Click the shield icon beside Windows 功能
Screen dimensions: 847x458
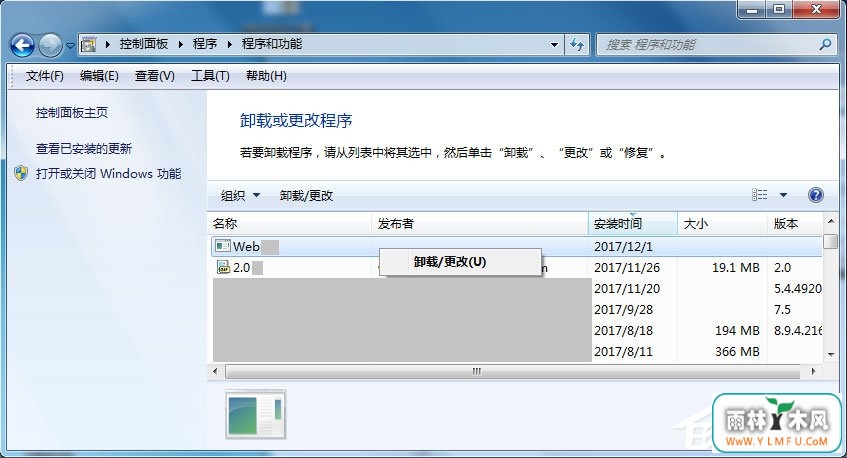tap(21, 173)
